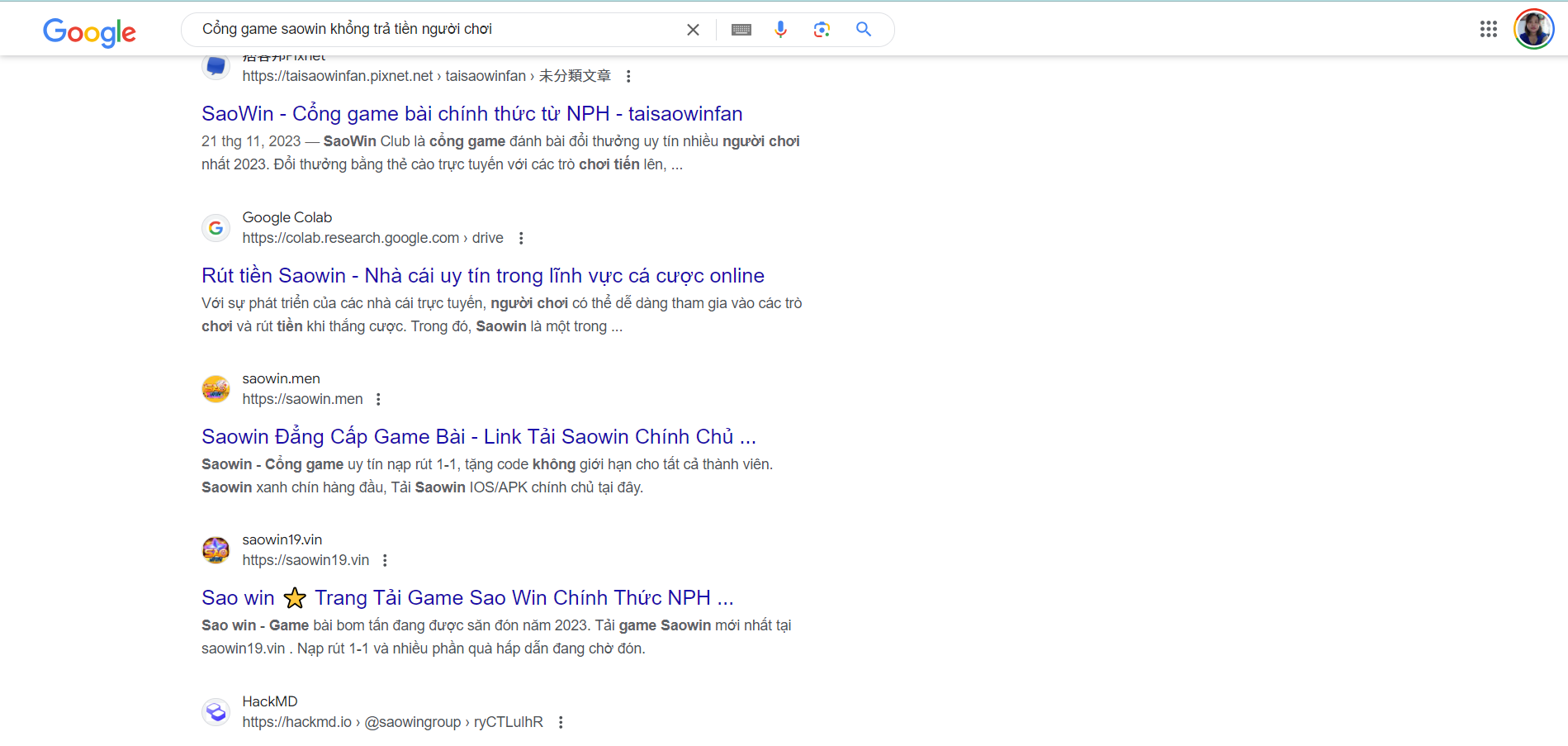Open more options for saowin19.vin result
Image resolution: width=1568 pixels, height=746 pixels.
(385, 560)
